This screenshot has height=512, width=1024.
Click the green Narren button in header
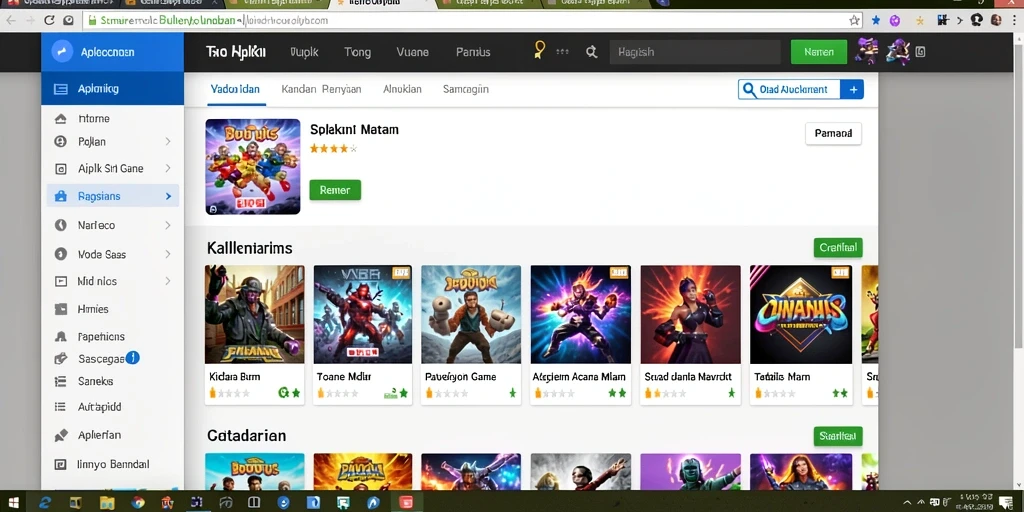(819, 52)
